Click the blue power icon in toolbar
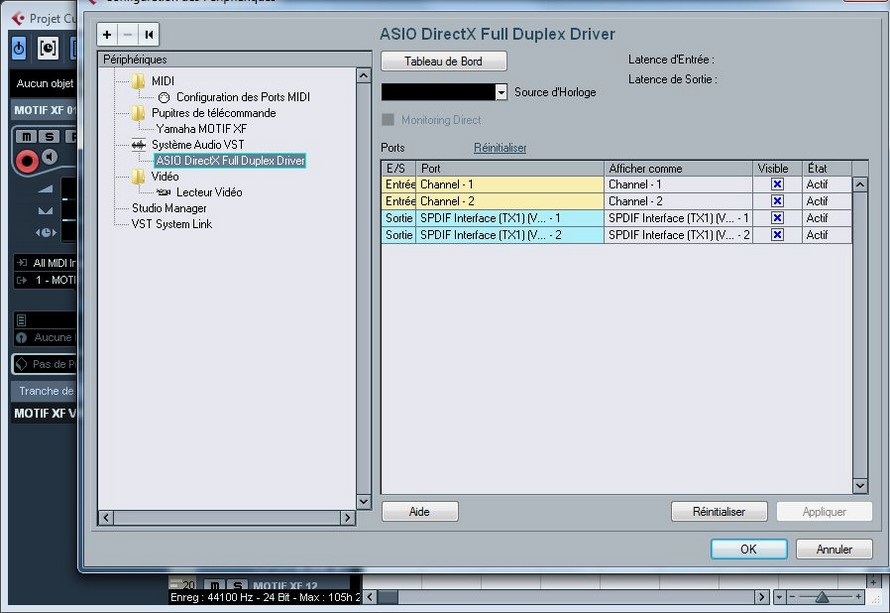The image size is (890, 613). pyautogui.click(x=19, y=47)
